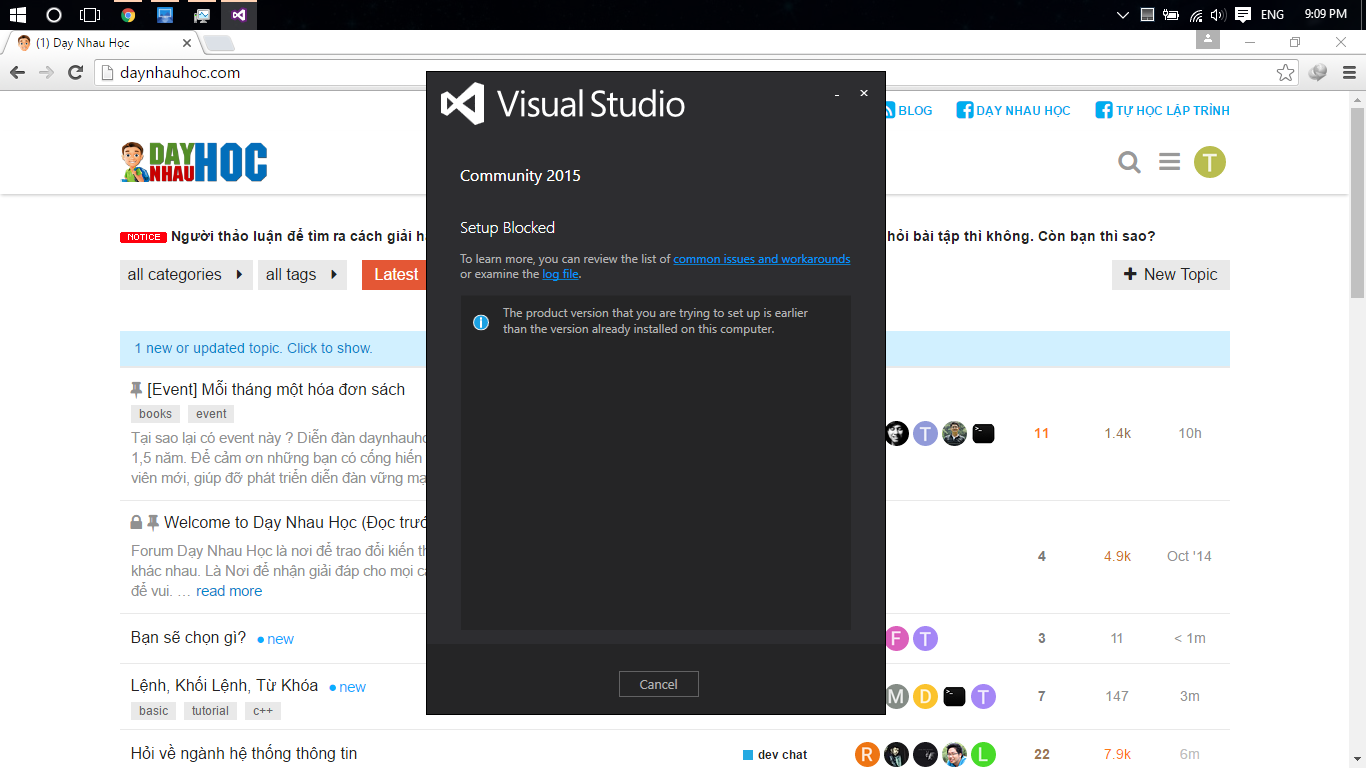
Task: Open the [Event] Mỗi tháng một hóa đơn sách topic
Action: [276, 390]
